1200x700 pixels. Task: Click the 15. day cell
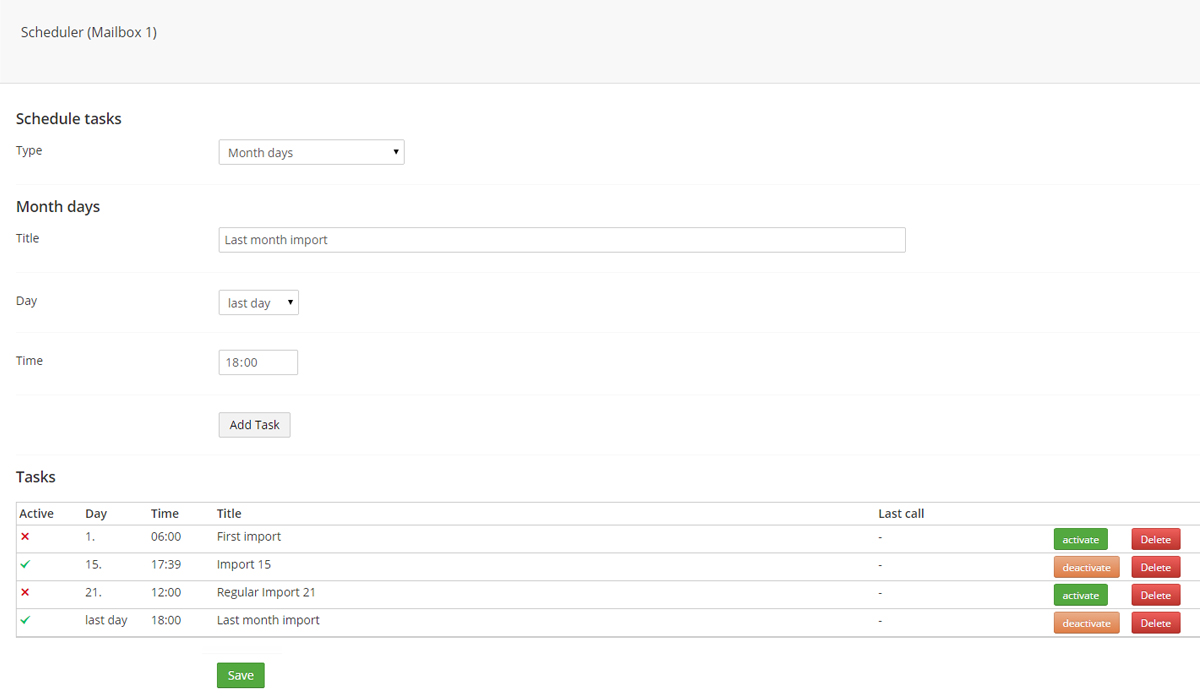(x=93, y=565)
